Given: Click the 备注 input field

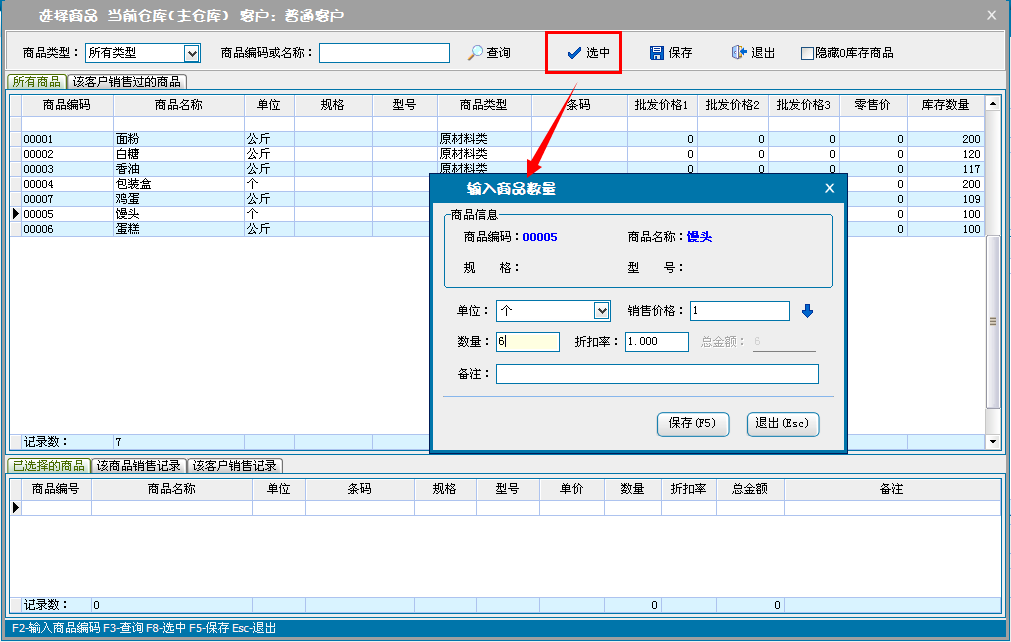Looking at the screenshot, I should (657, 374).
